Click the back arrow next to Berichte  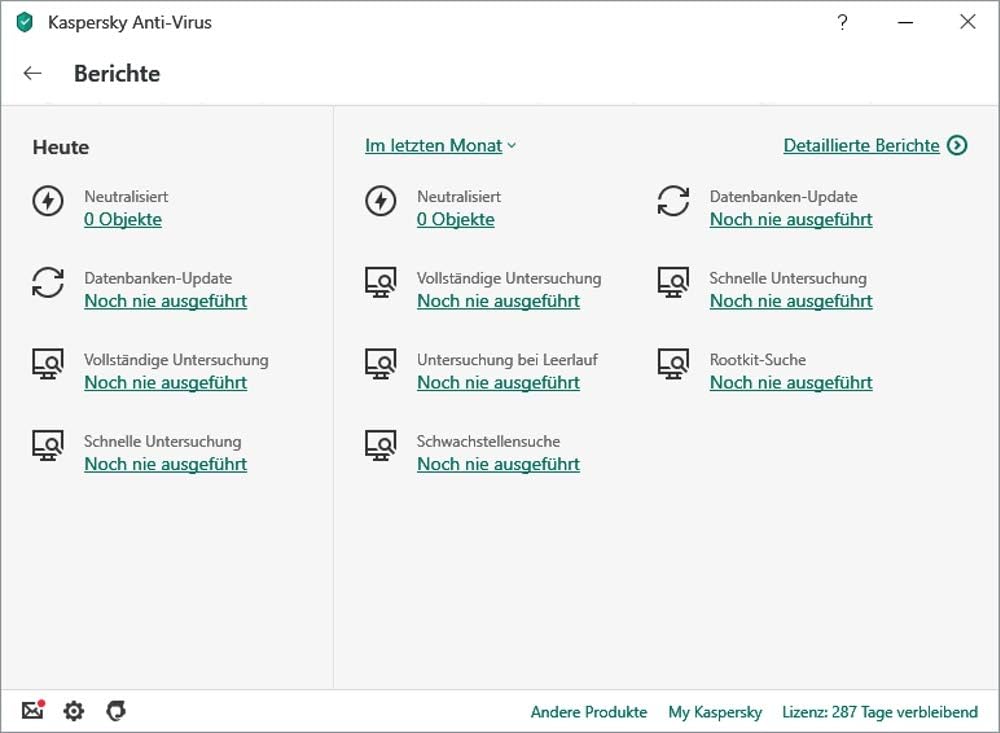pos(33,73)
